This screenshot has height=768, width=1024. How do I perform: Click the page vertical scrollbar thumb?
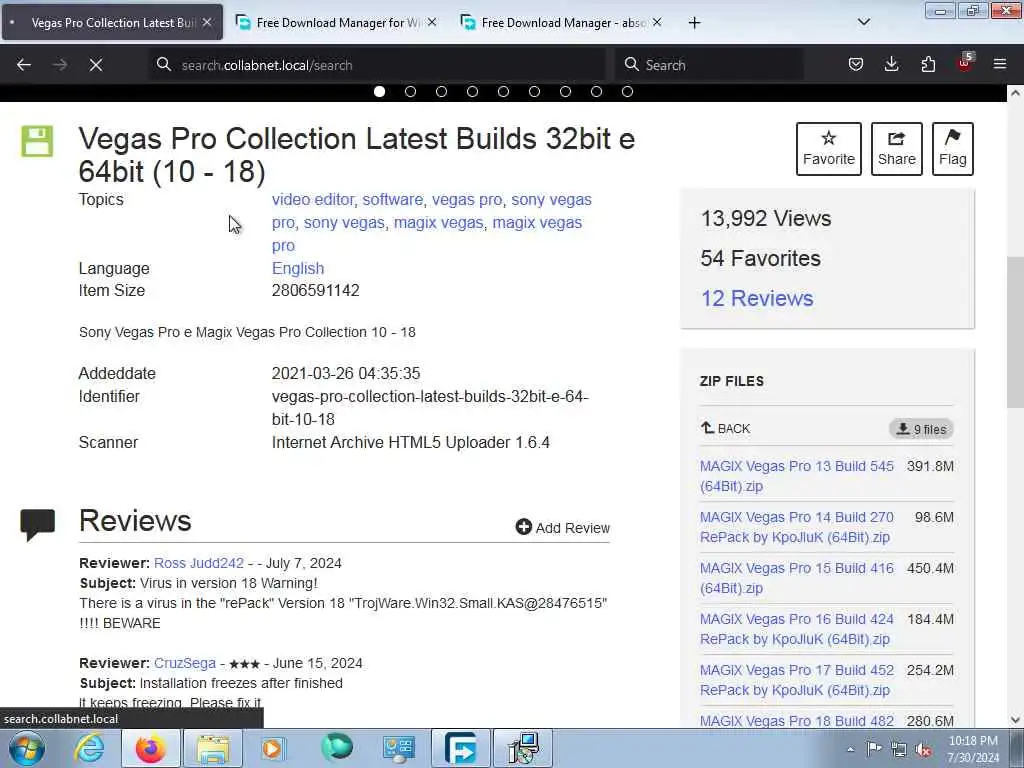[x=1015, y=333]
